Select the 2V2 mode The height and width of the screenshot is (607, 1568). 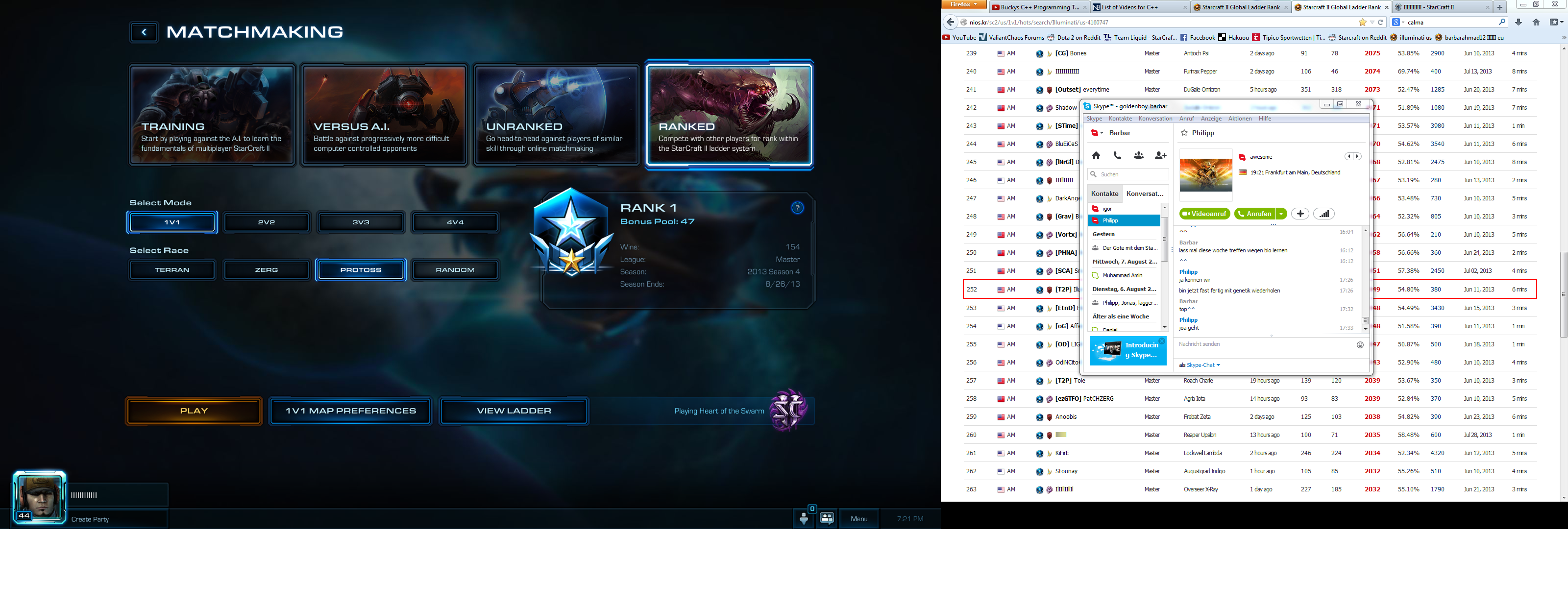(266, 222)
